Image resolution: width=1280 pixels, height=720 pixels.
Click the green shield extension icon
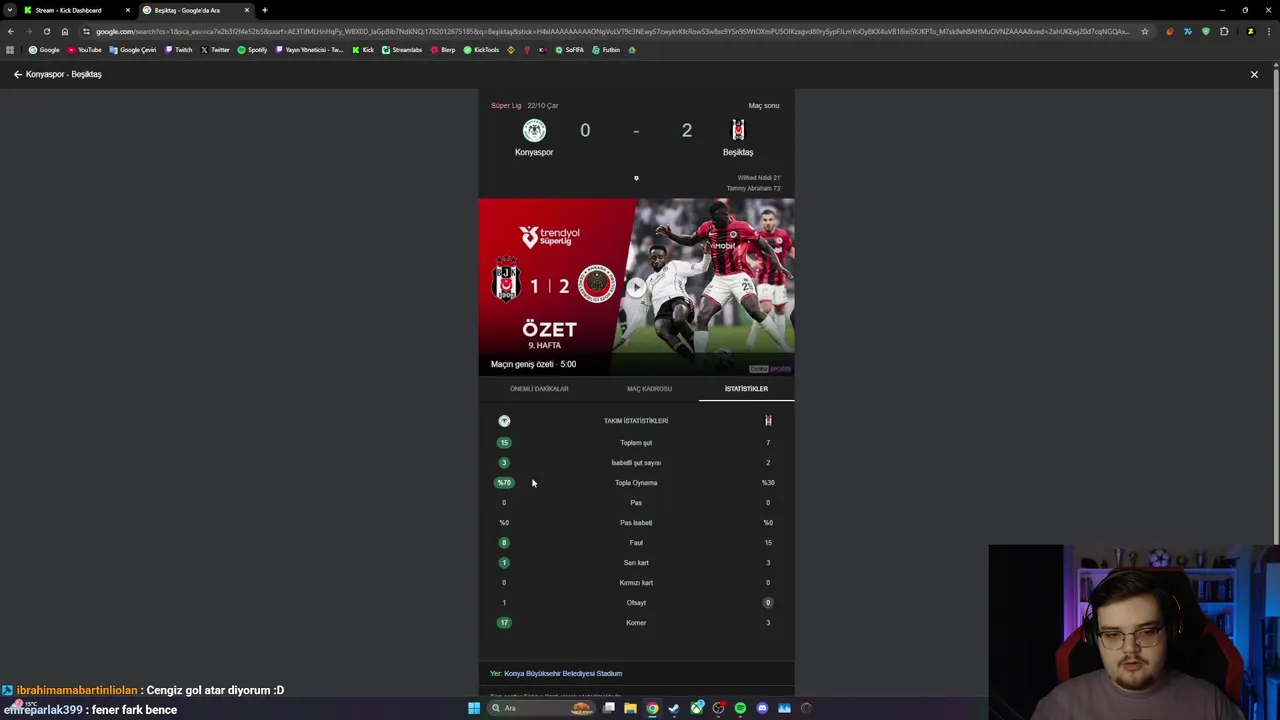(1206, 31)
